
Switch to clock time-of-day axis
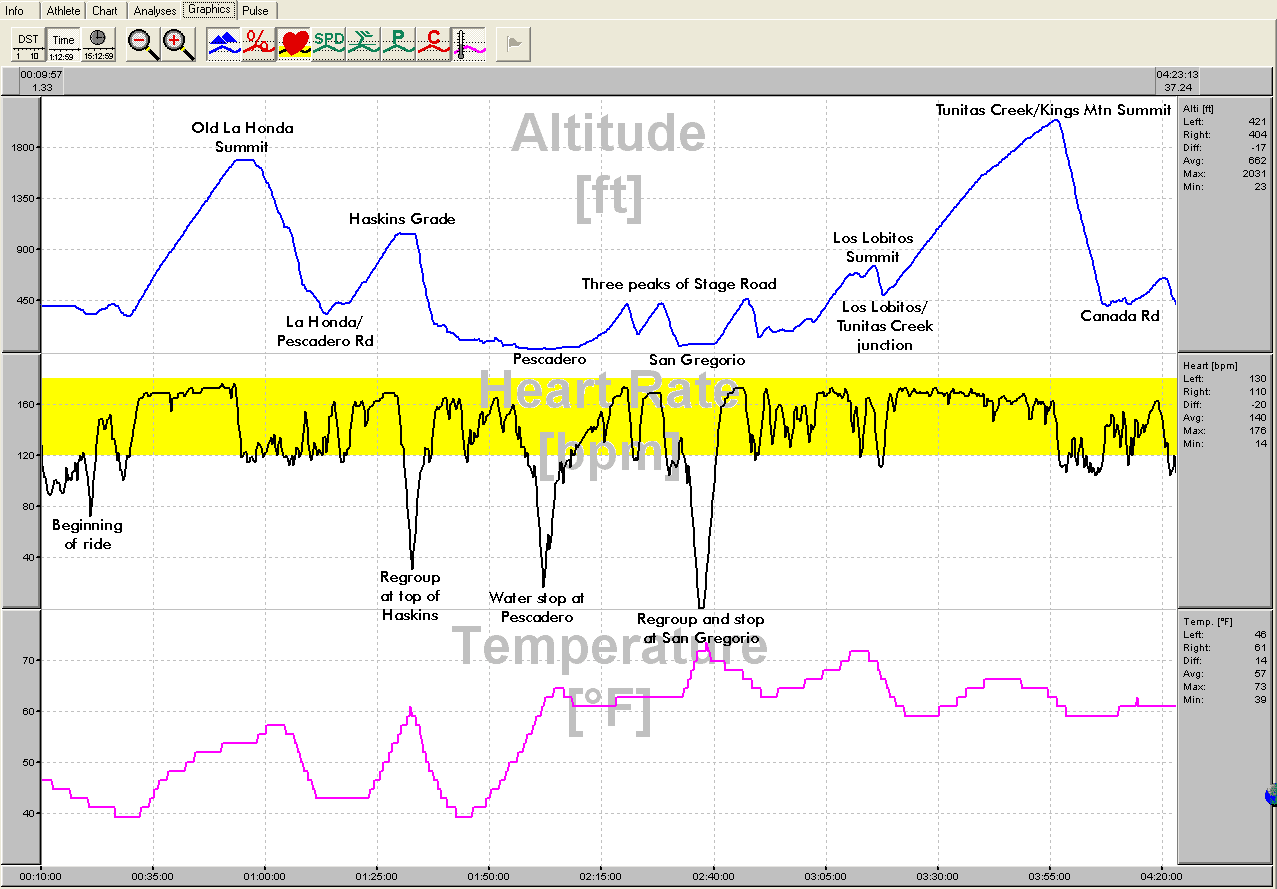click(98, 45)
